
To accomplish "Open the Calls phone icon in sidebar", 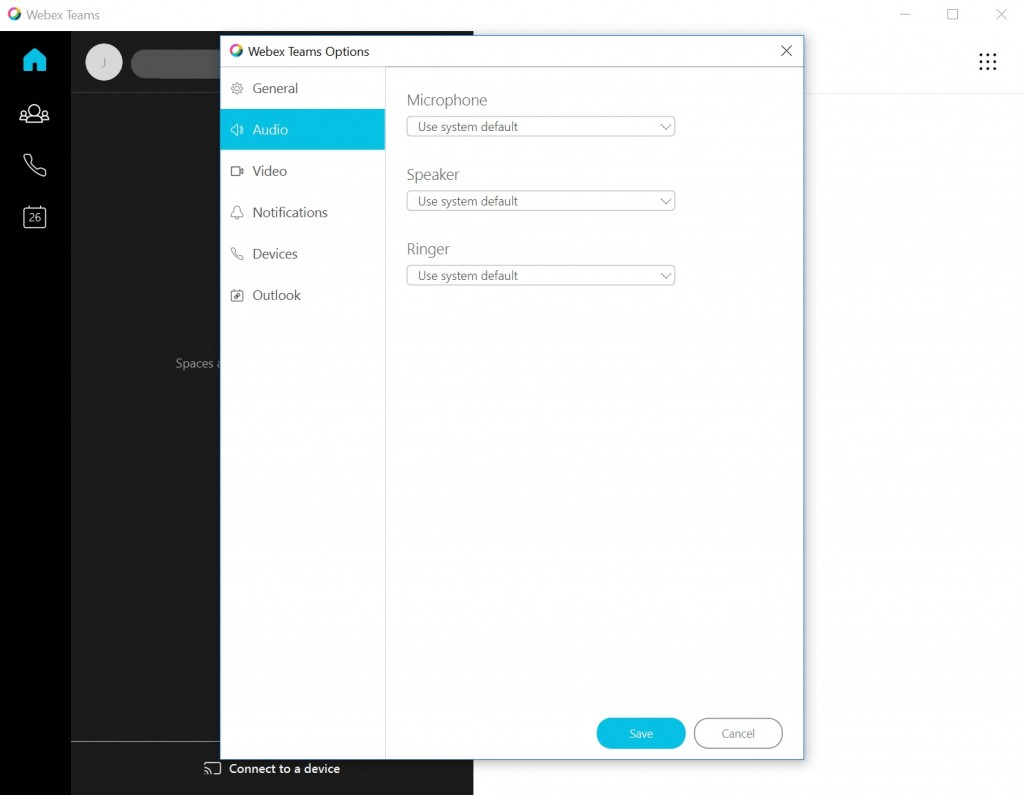I will [x=35, y=165].
